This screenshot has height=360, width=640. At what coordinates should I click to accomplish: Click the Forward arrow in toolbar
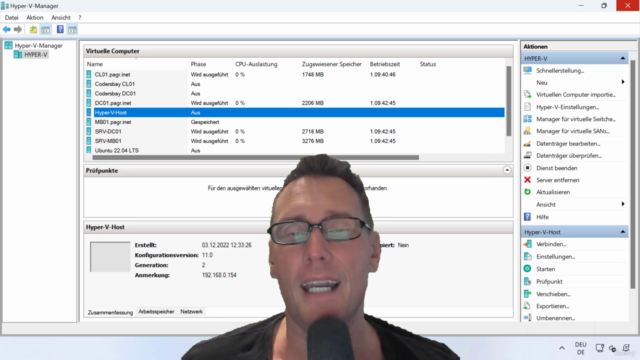18,29
